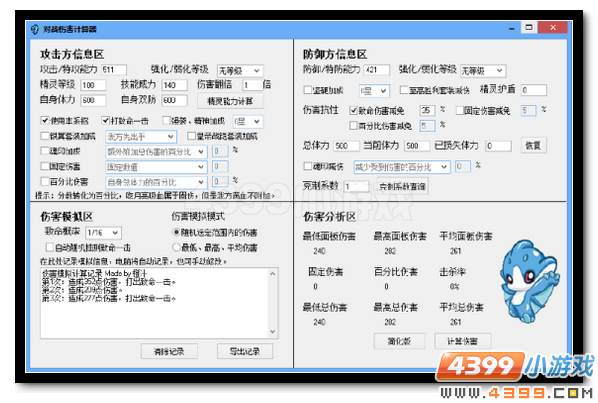Open the 固定数值 dropdown
The image size is (598, 403).
click(156, 167)
